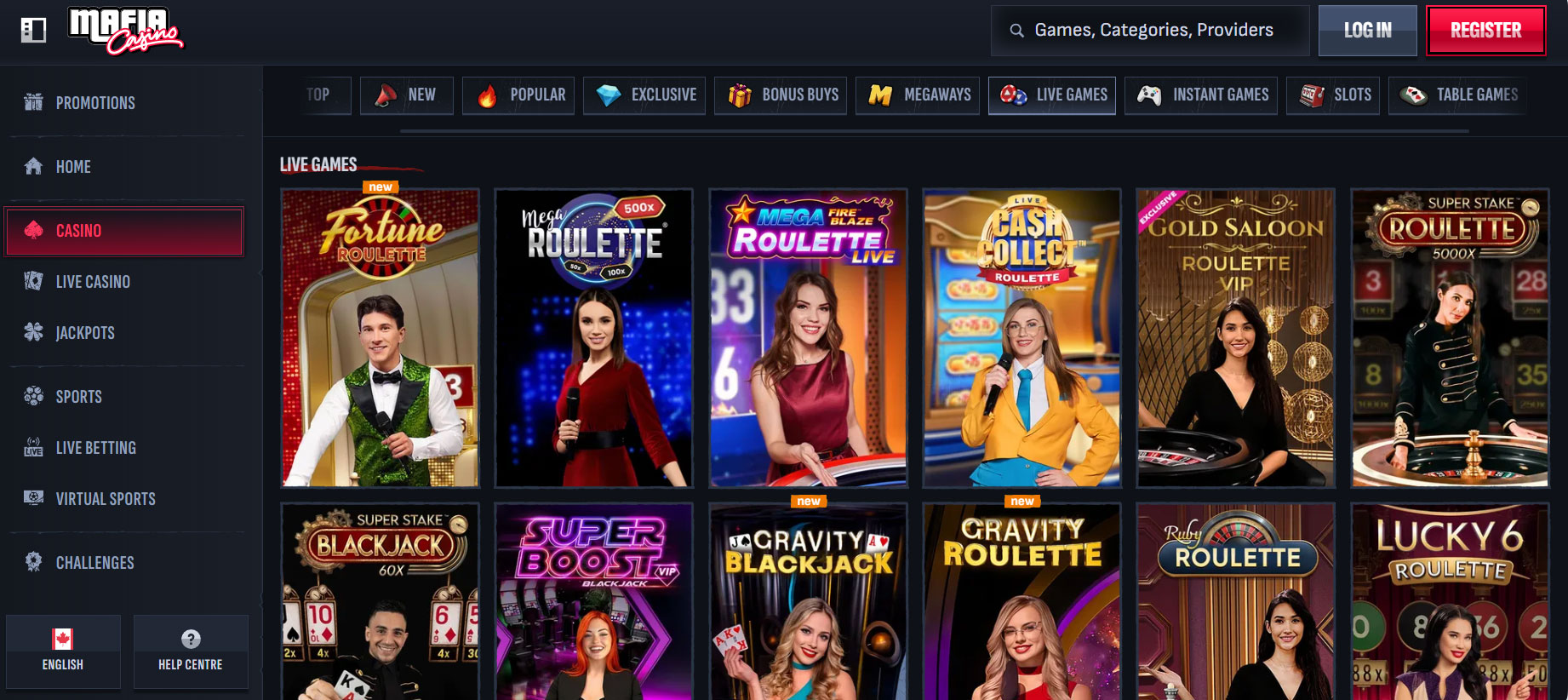
Task: Click the red Register button
Action: [1485, 31]
